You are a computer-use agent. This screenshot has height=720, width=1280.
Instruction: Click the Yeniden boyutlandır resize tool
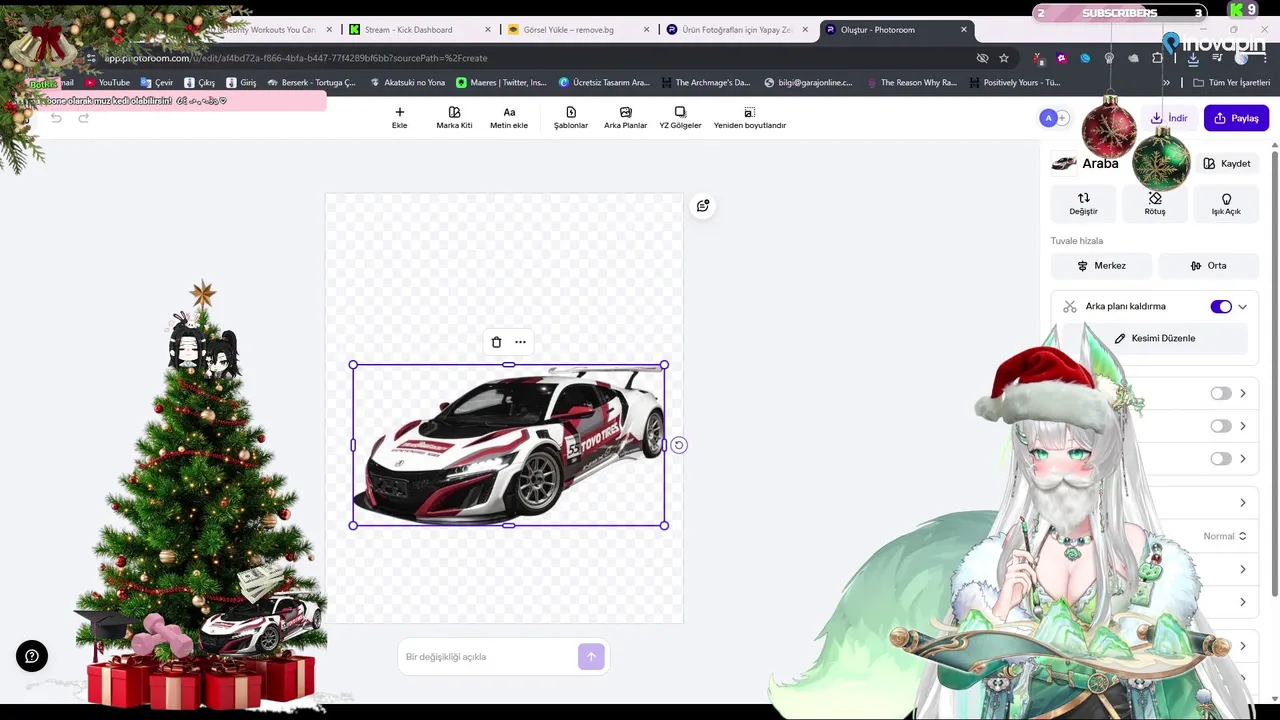point(750,118)
